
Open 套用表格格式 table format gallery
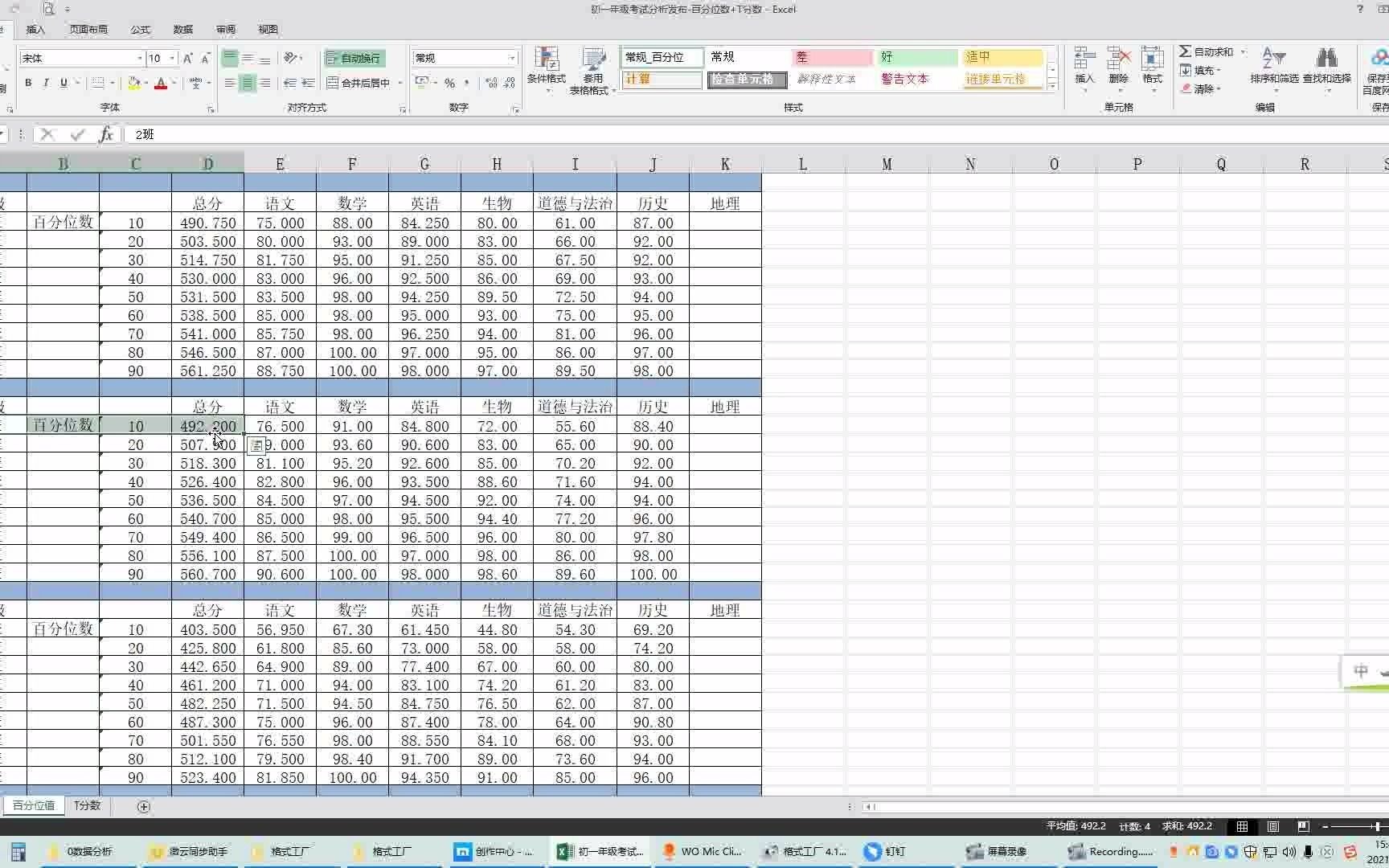click(593, 71)
